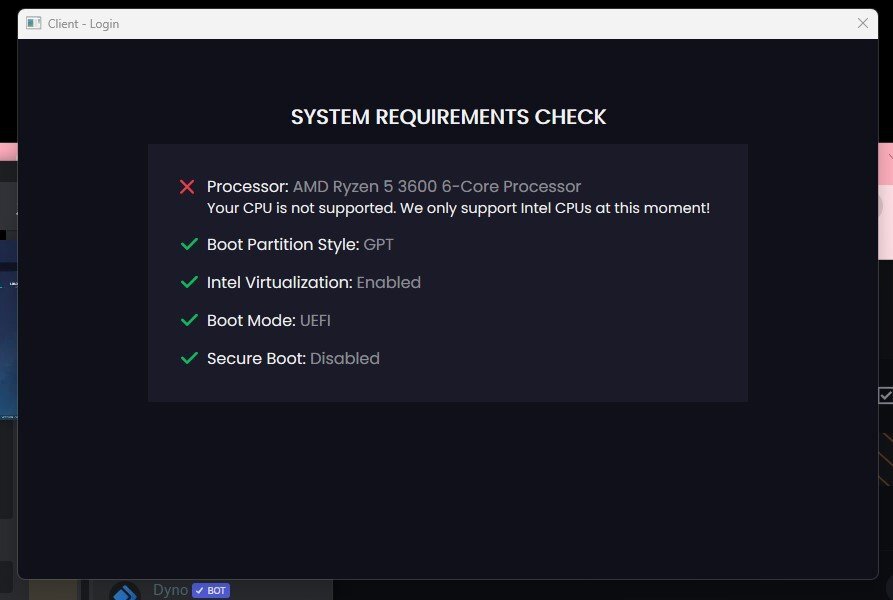
Task: Click the GPT partition style value
Action: click(378, 245)
